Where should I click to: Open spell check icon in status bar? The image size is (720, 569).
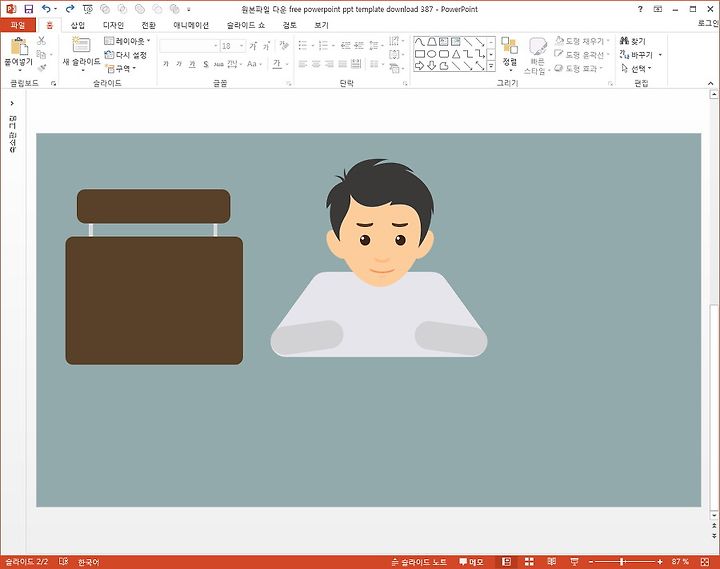[x=64, y=562]
